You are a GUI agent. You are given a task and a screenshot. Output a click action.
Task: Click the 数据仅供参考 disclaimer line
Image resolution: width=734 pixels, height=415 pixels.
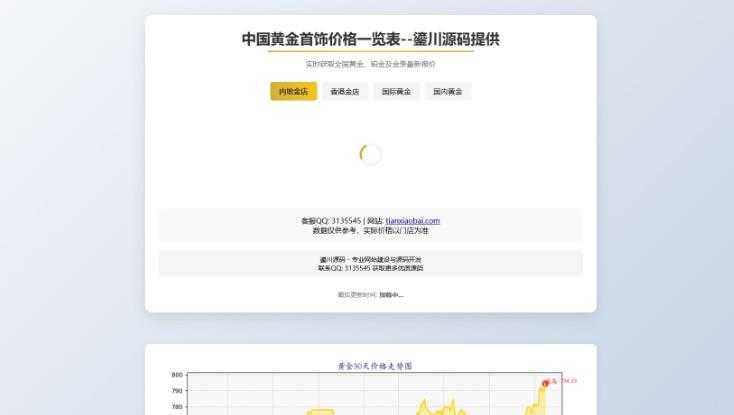(370, 231)
